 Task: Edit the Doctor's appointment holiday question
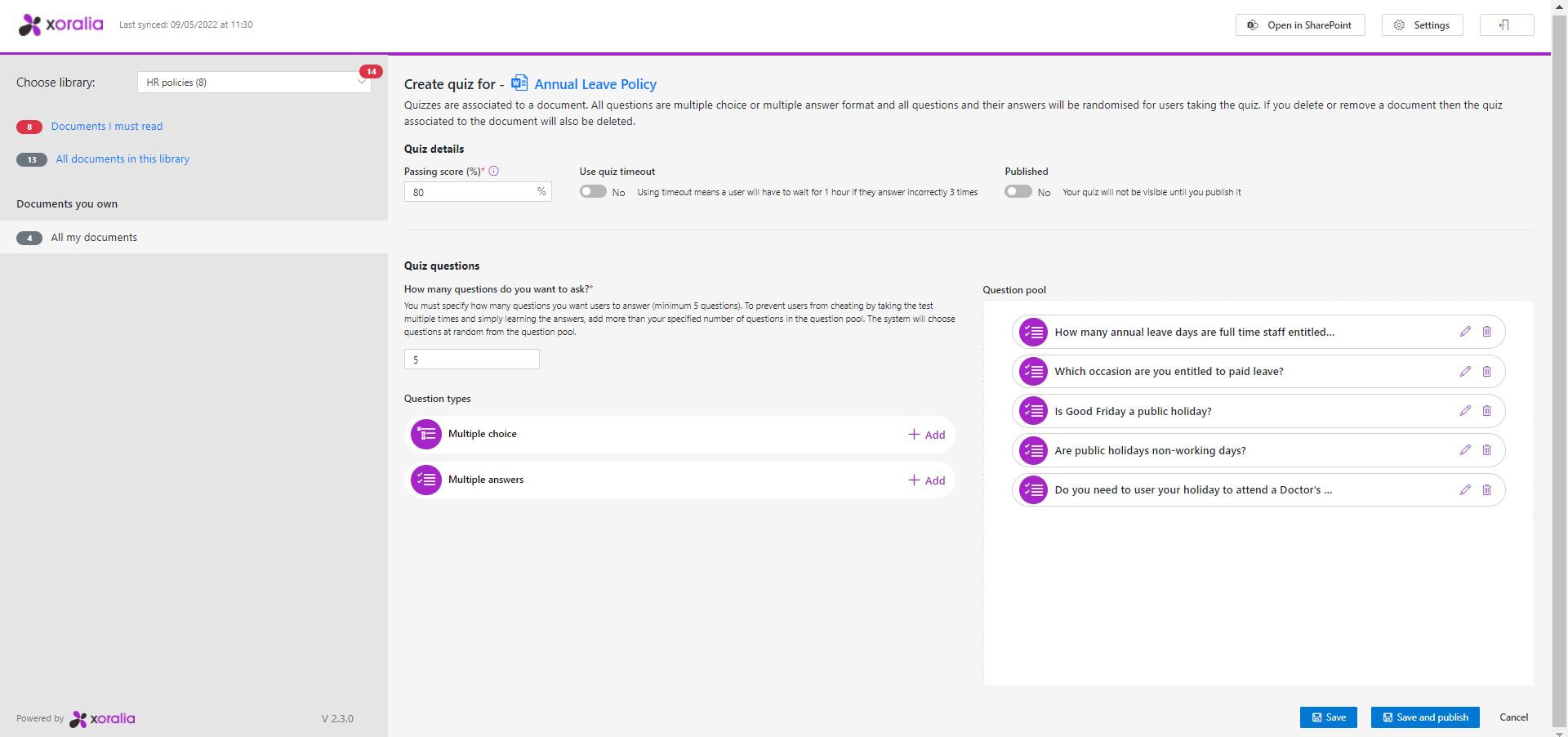[x=1465, y=489]
